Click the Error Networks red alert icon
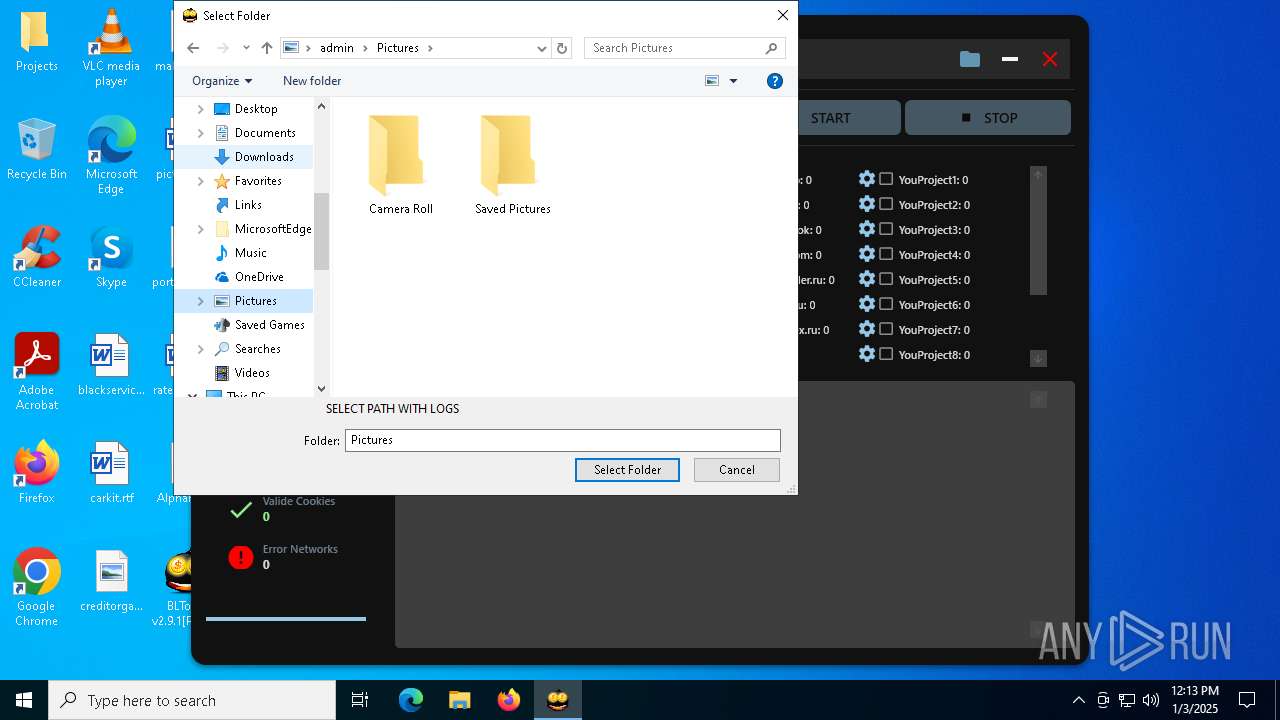The width and height of the screenshot is (1280, 720). pyautogui.click(x=241, y=558)
